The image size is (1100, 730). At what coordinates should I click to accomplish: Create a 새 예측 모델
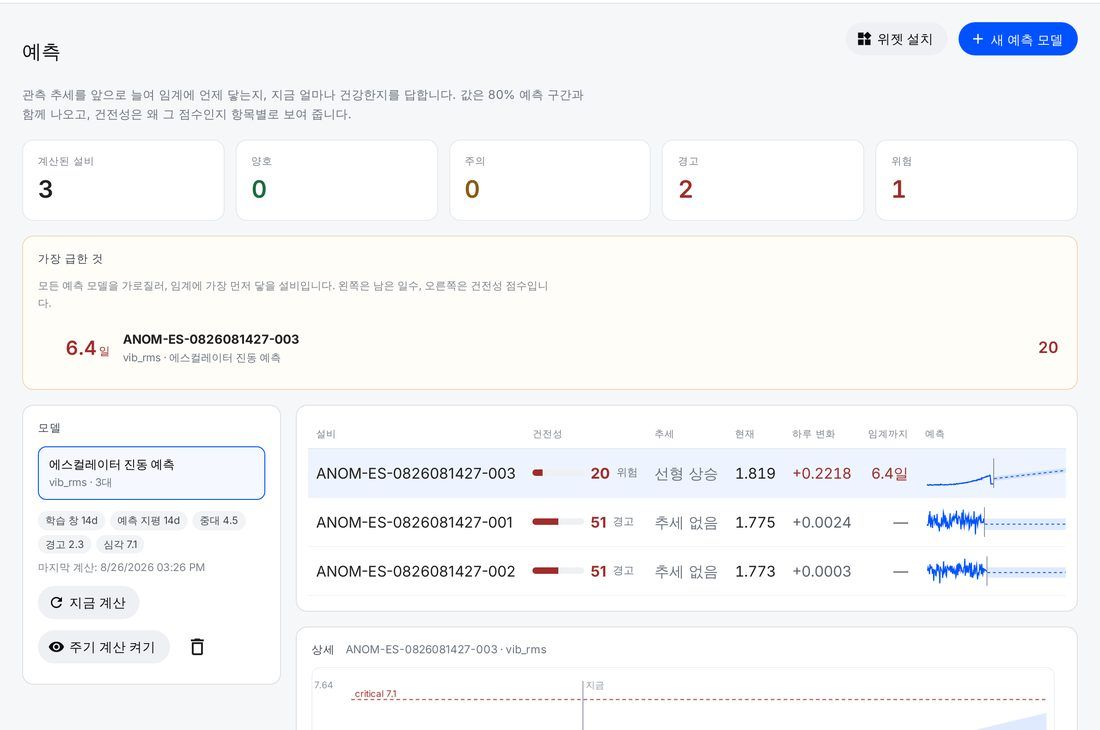click(1017, 39)
